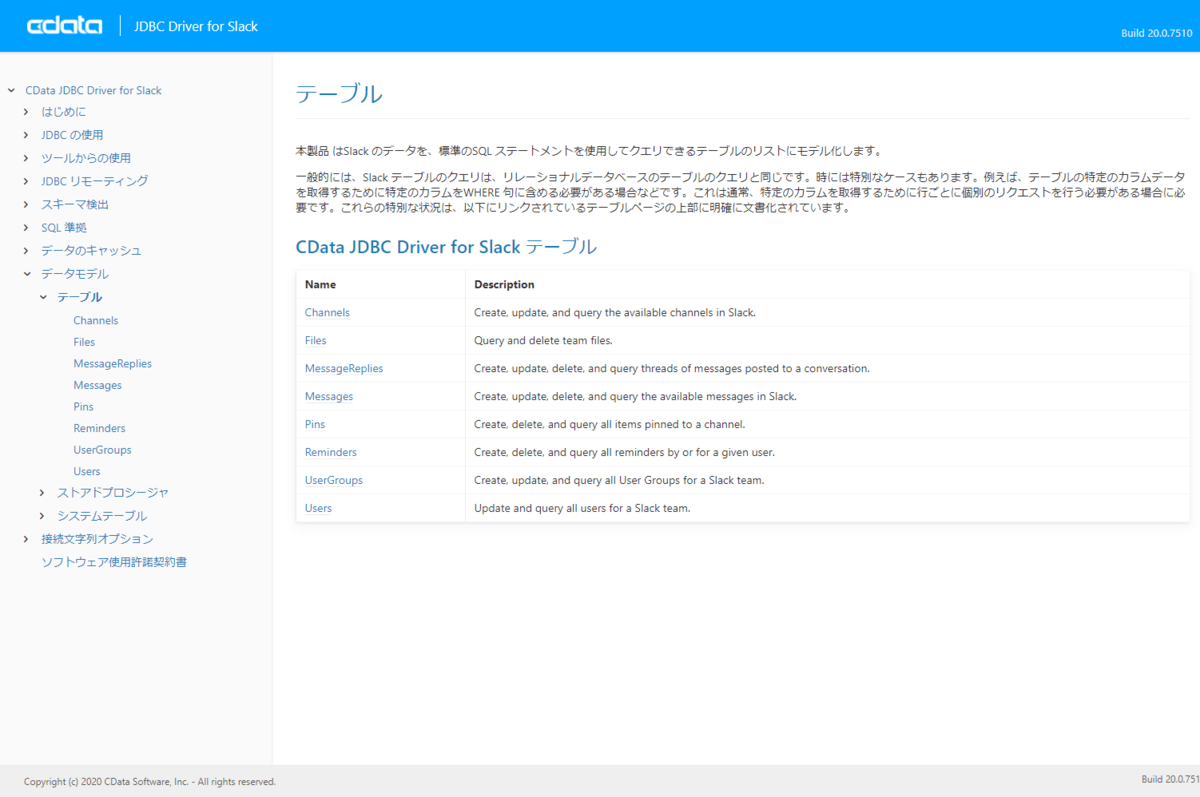
Task: Open UserGroups in the sidebar tree
Action: coord(102,450)
